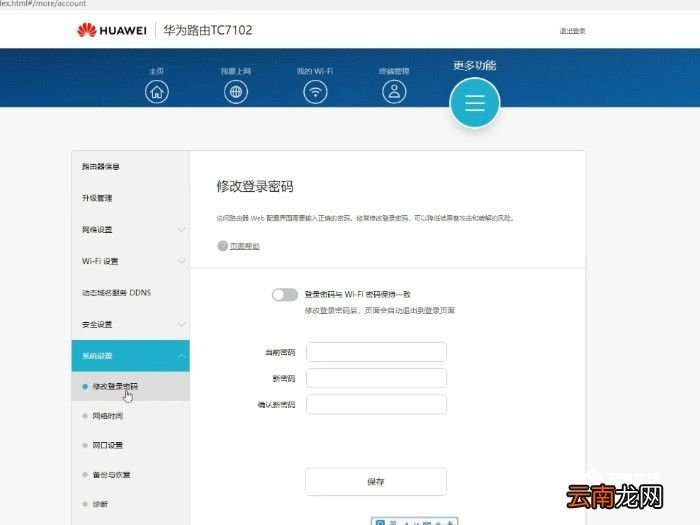Open 路由器信息 in the sidebar
Viewport: 700px width, 525px height.
click(x=130, y=167)
